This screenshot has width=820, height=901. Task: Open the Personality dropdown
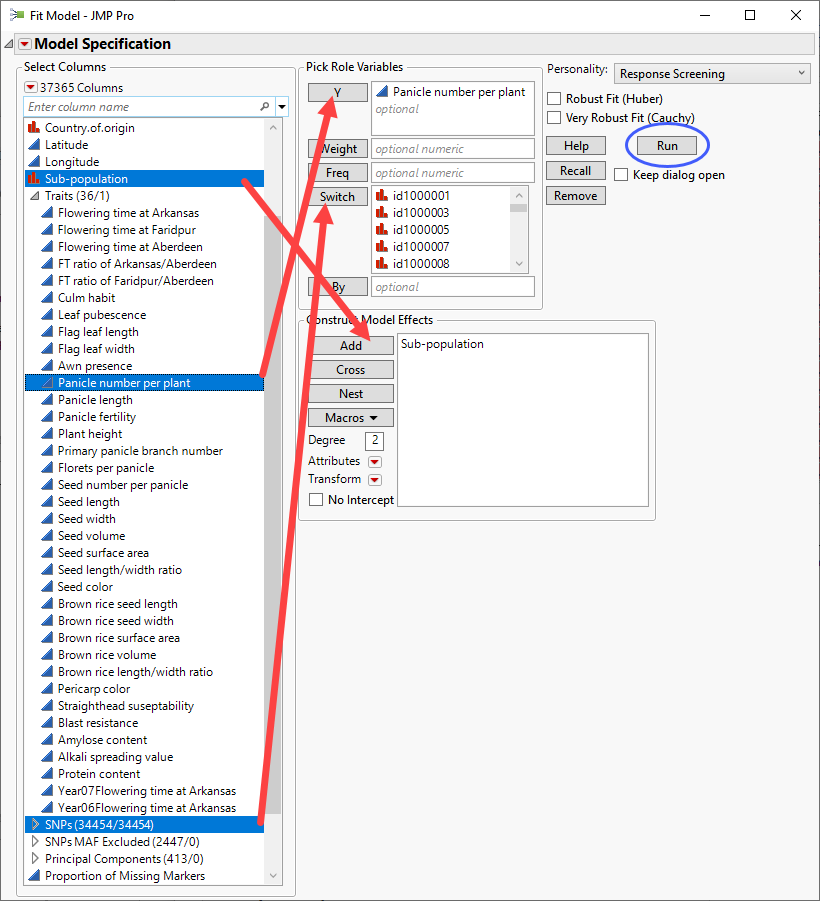click(x=713, y=74)
